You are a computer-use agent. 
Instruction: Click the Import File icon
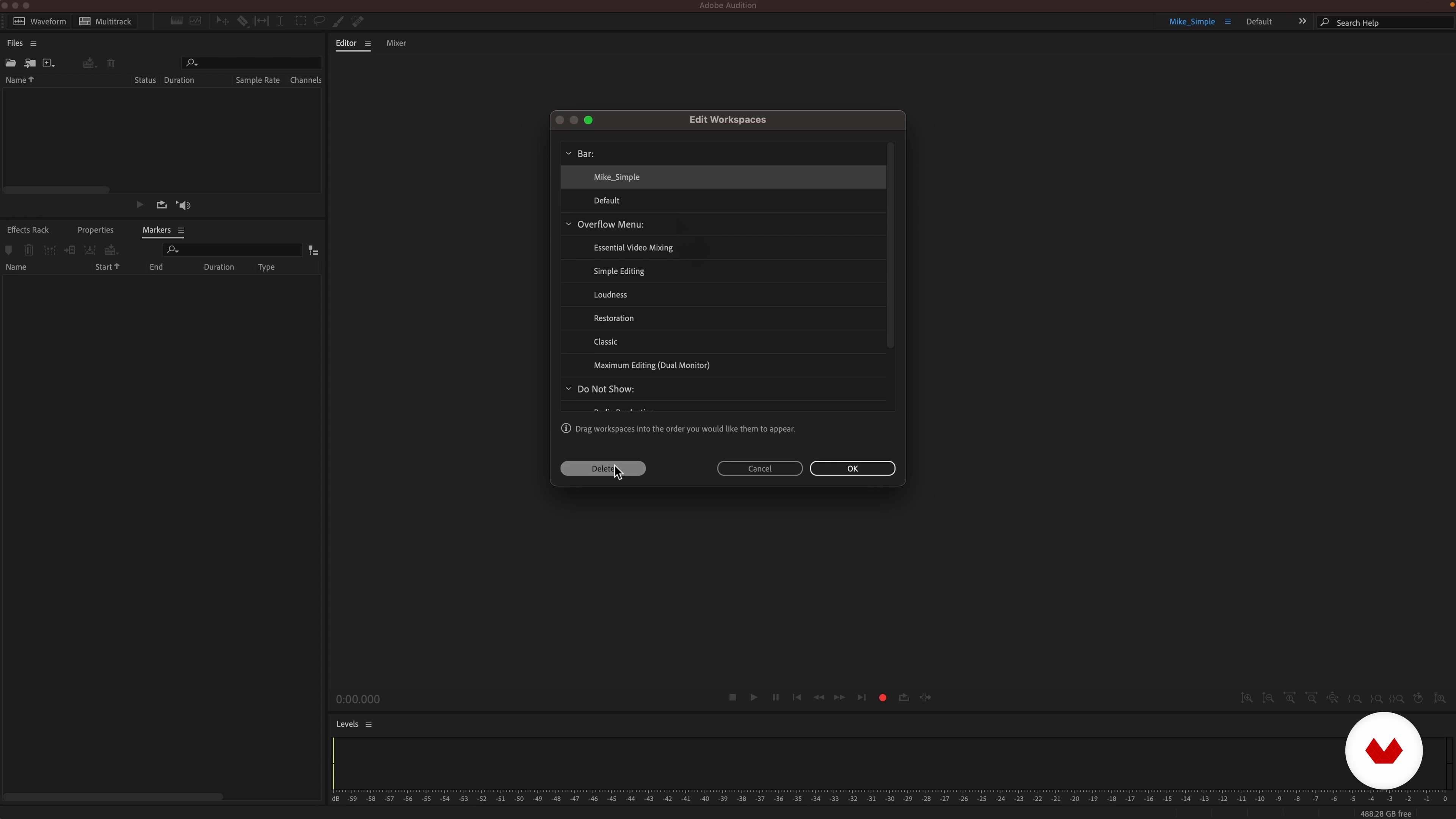point(30,63)
